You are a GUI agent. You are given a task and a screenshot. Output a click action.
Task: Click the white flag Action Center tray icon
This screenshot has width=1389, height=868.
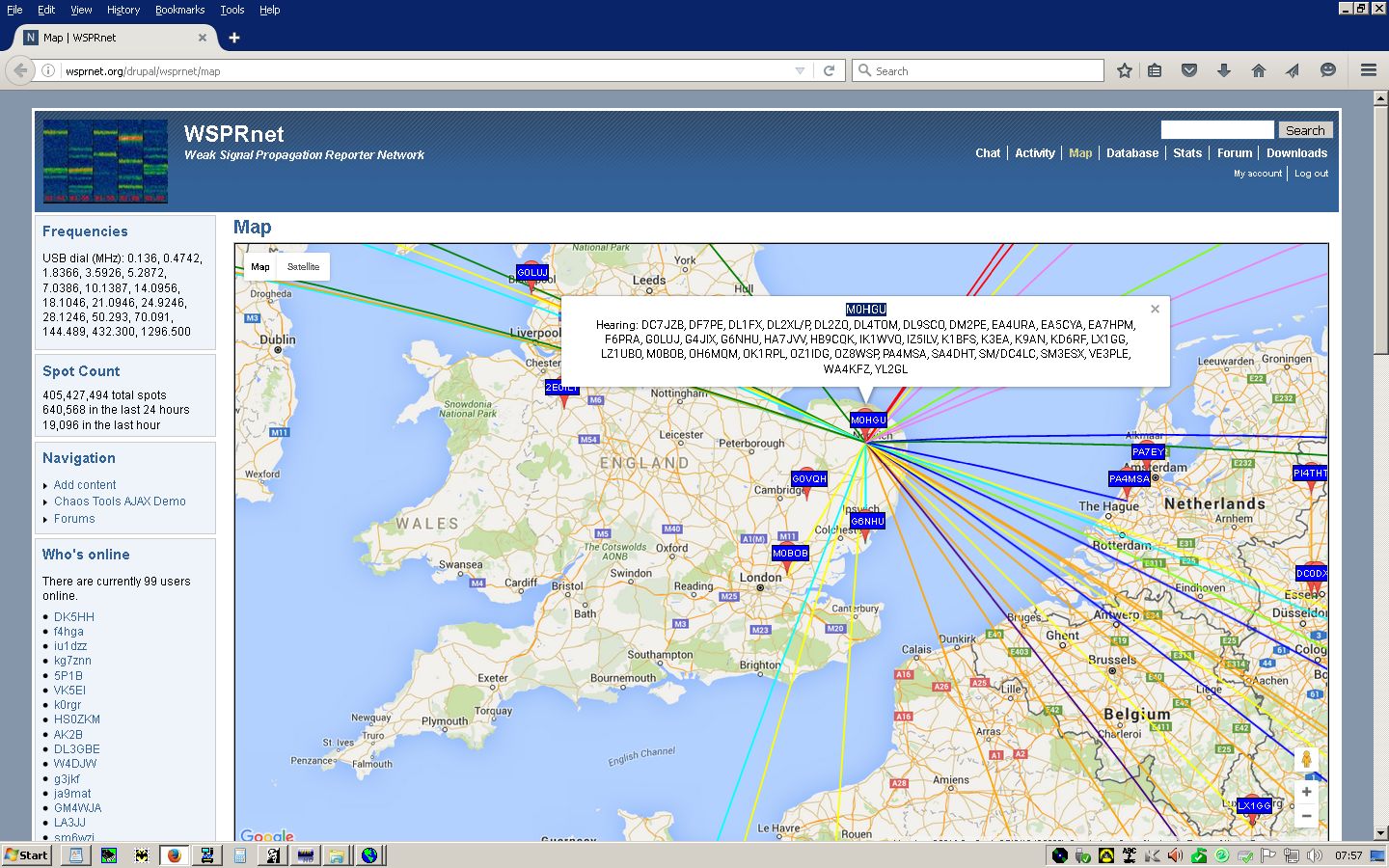[x=1268, y=855]
